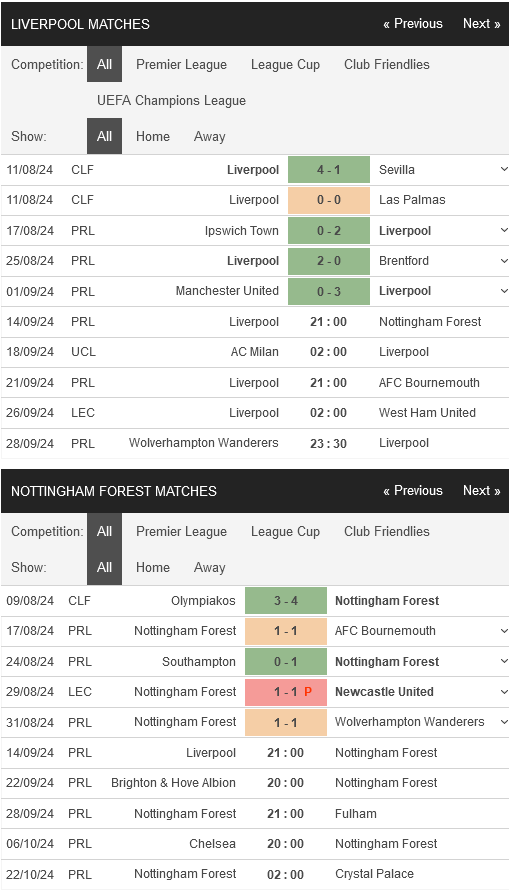Expand the Ipswich Town vs Liverpool match details
Screen dimensions: 509x895
[x=503, y=231]
